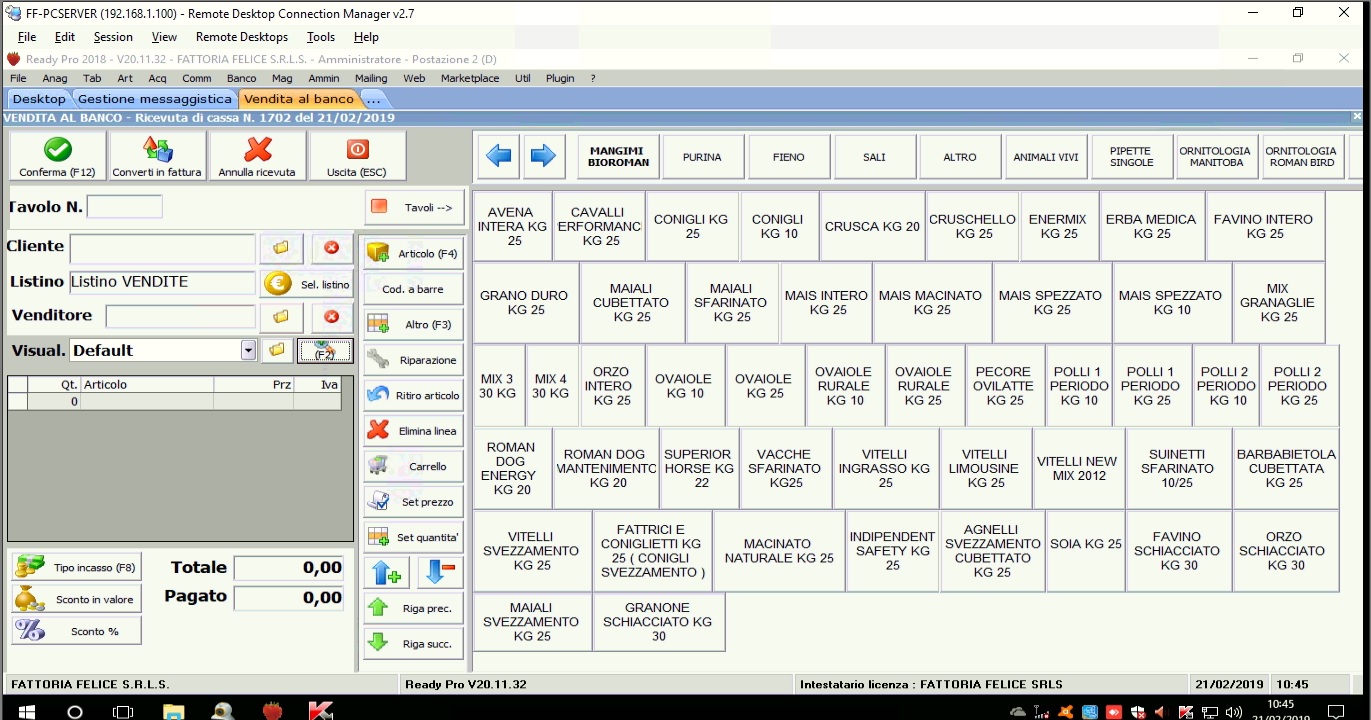The height and width of the screenshot is (720, 1371).
Task: Expand the Visual. Default dropdown
Action: (248, 350)
